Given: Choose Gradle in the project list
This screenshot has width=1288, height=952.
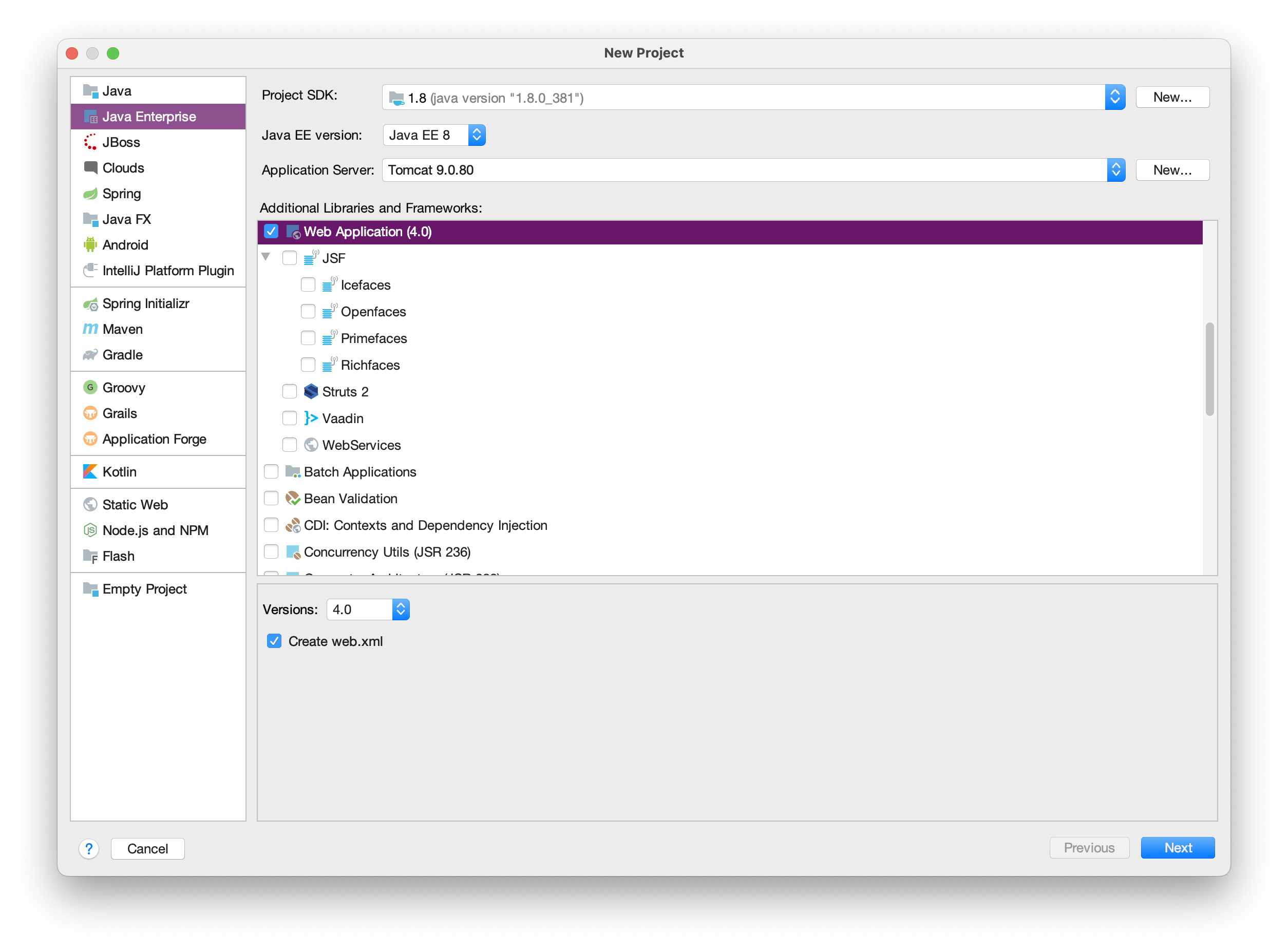Looking at the screenshot, I should (x=158, y=355).
